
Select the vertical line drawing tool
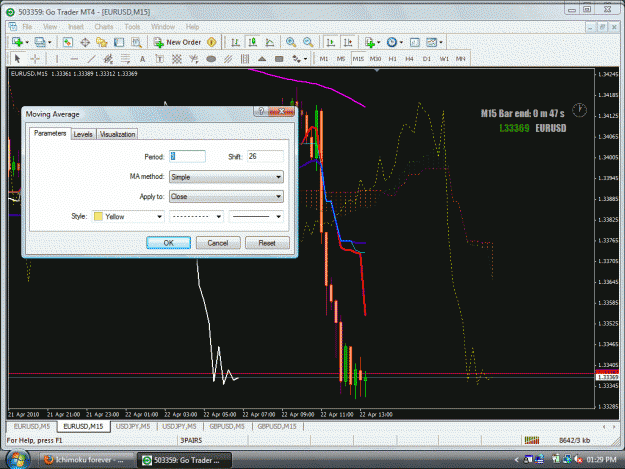click(x=57, y=59)
